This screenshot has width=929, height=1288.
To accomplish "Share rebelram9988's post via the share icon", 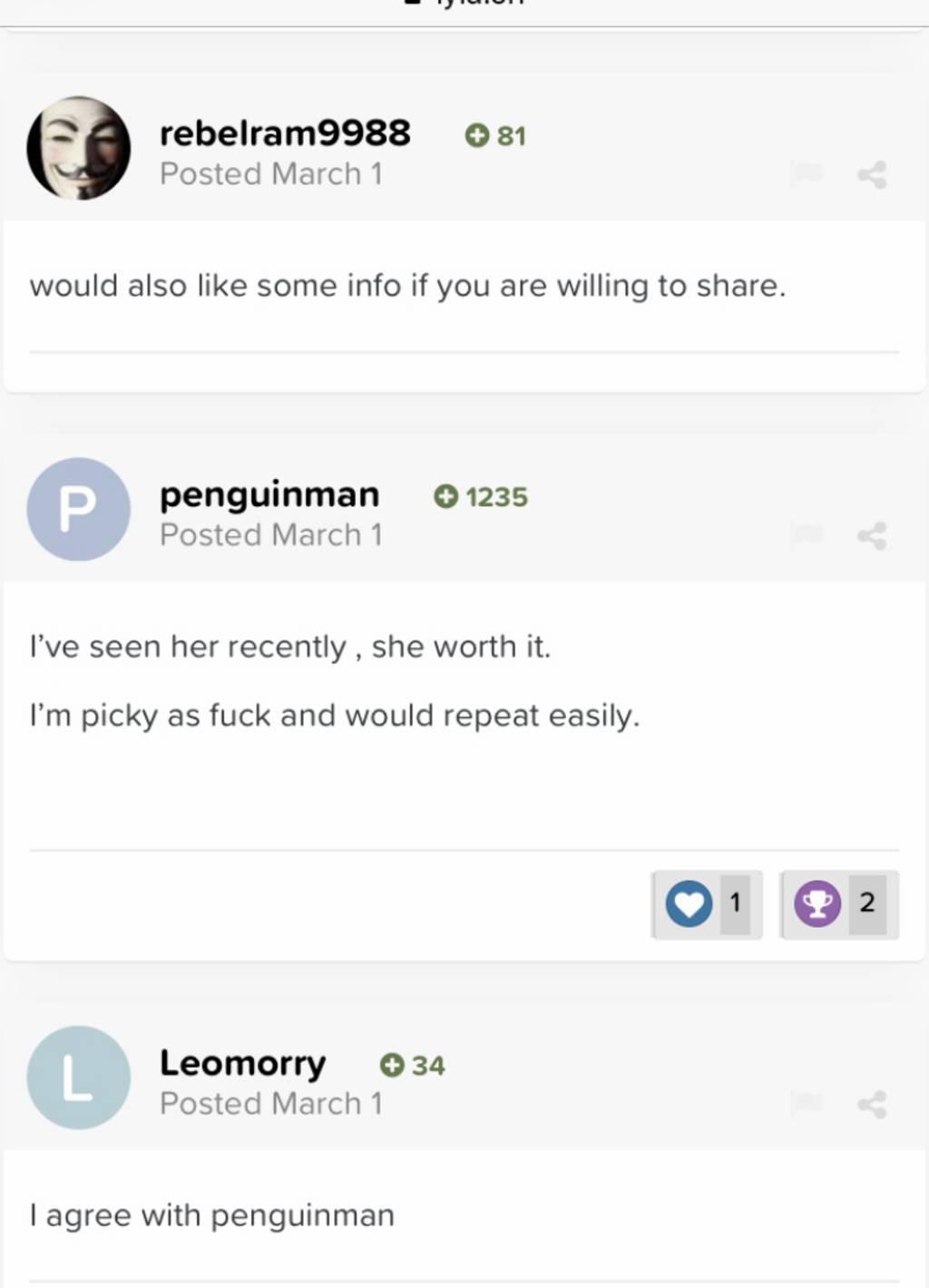I will pos(872,174).
